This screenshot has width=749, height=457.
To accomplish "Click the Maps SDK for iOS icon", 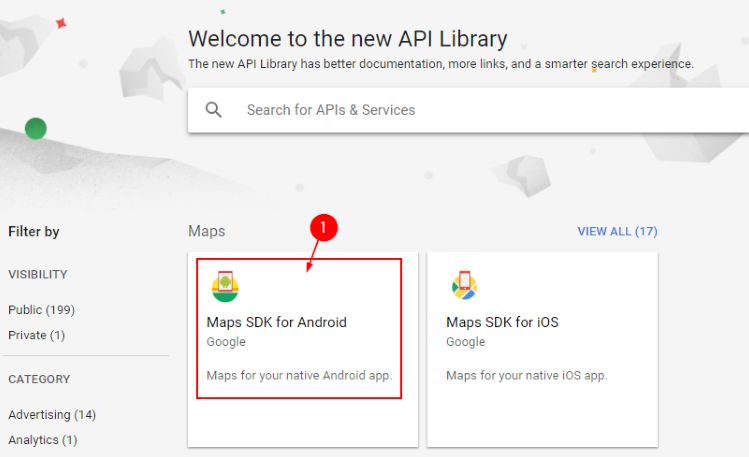I will click(464, 285).
